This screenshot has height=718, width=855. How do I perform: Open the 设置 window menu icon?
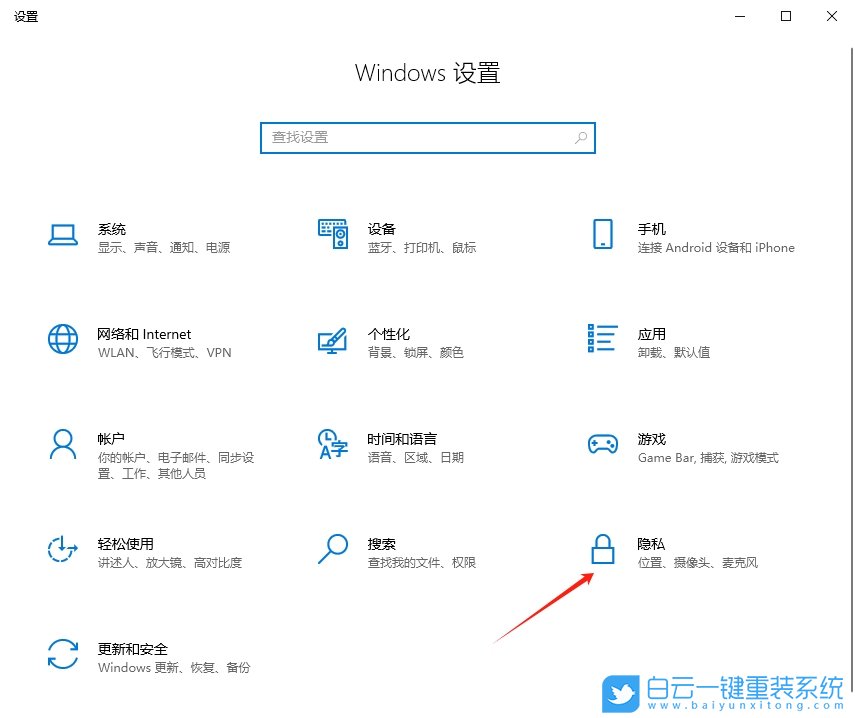pyautogui.click(x=26, y=16)
